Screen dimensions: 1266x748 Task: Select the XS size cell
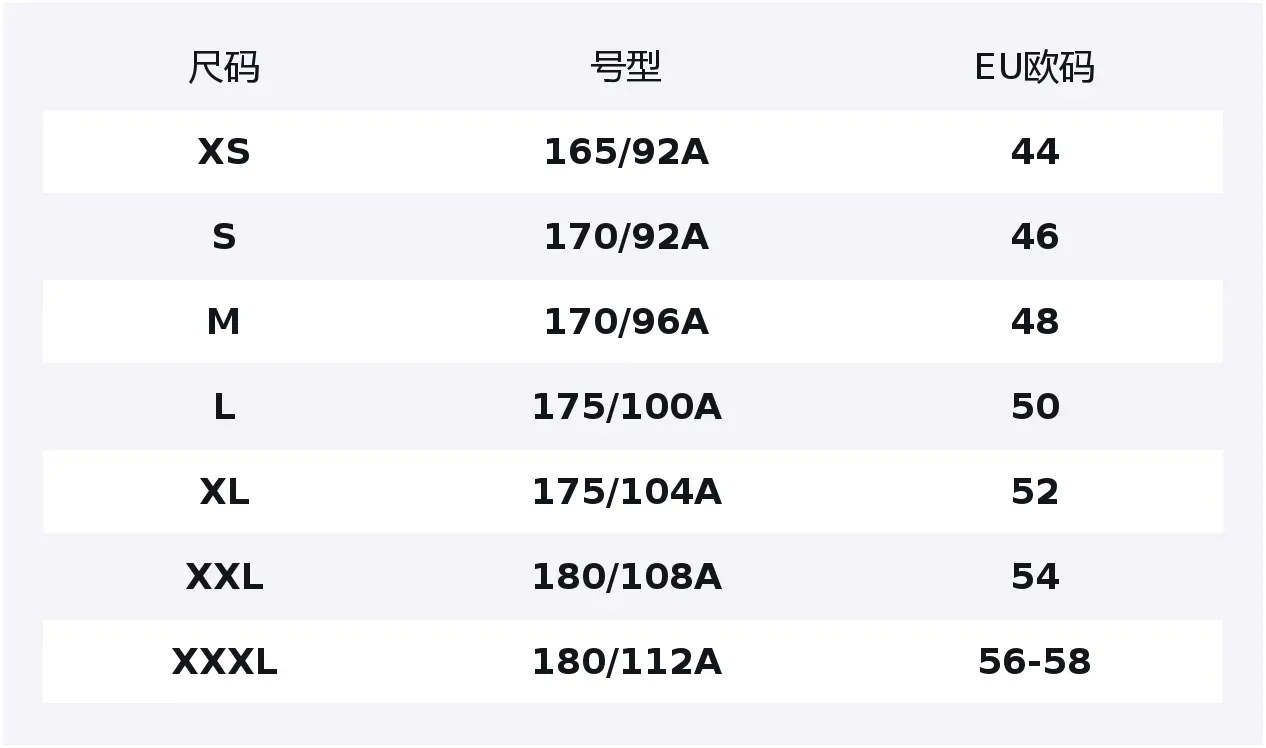[x=224, y=152]
